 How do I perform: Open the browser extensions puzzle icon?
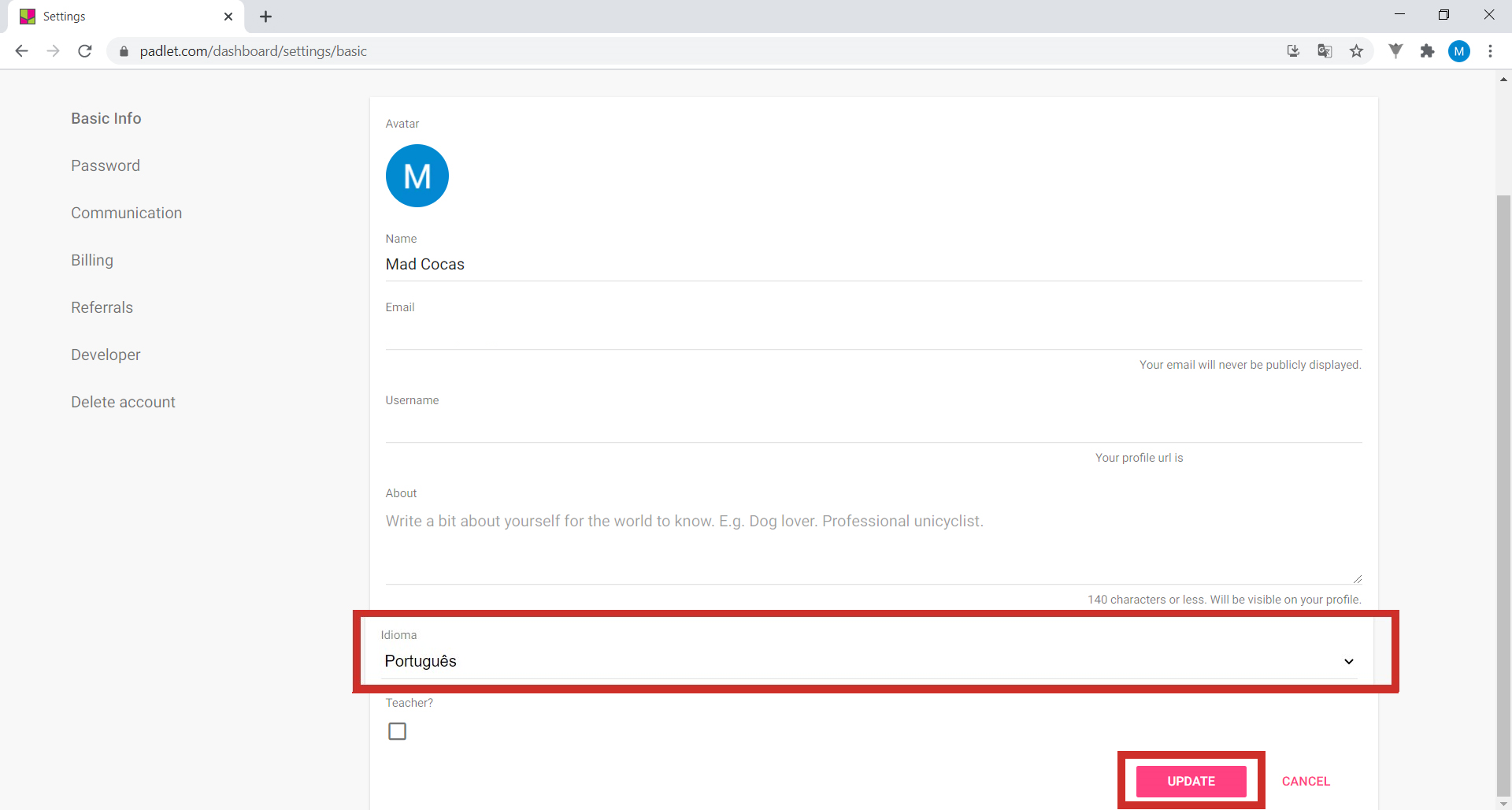pyautogui.click(x=1427, y=51)
